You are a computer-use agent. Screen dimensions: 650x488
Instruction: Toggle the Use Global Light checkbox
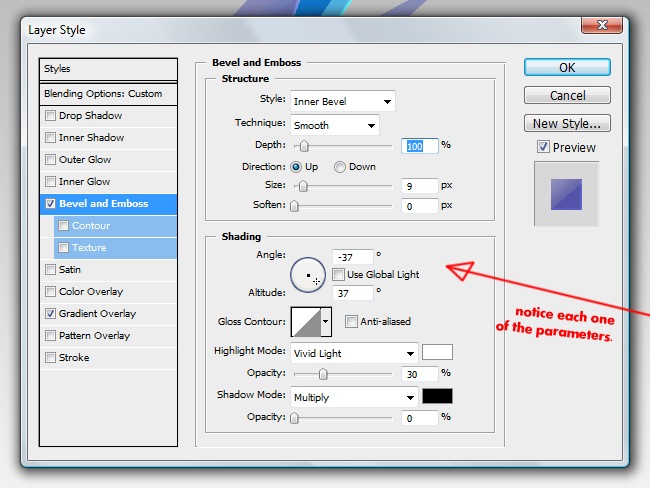pos(339,274)
